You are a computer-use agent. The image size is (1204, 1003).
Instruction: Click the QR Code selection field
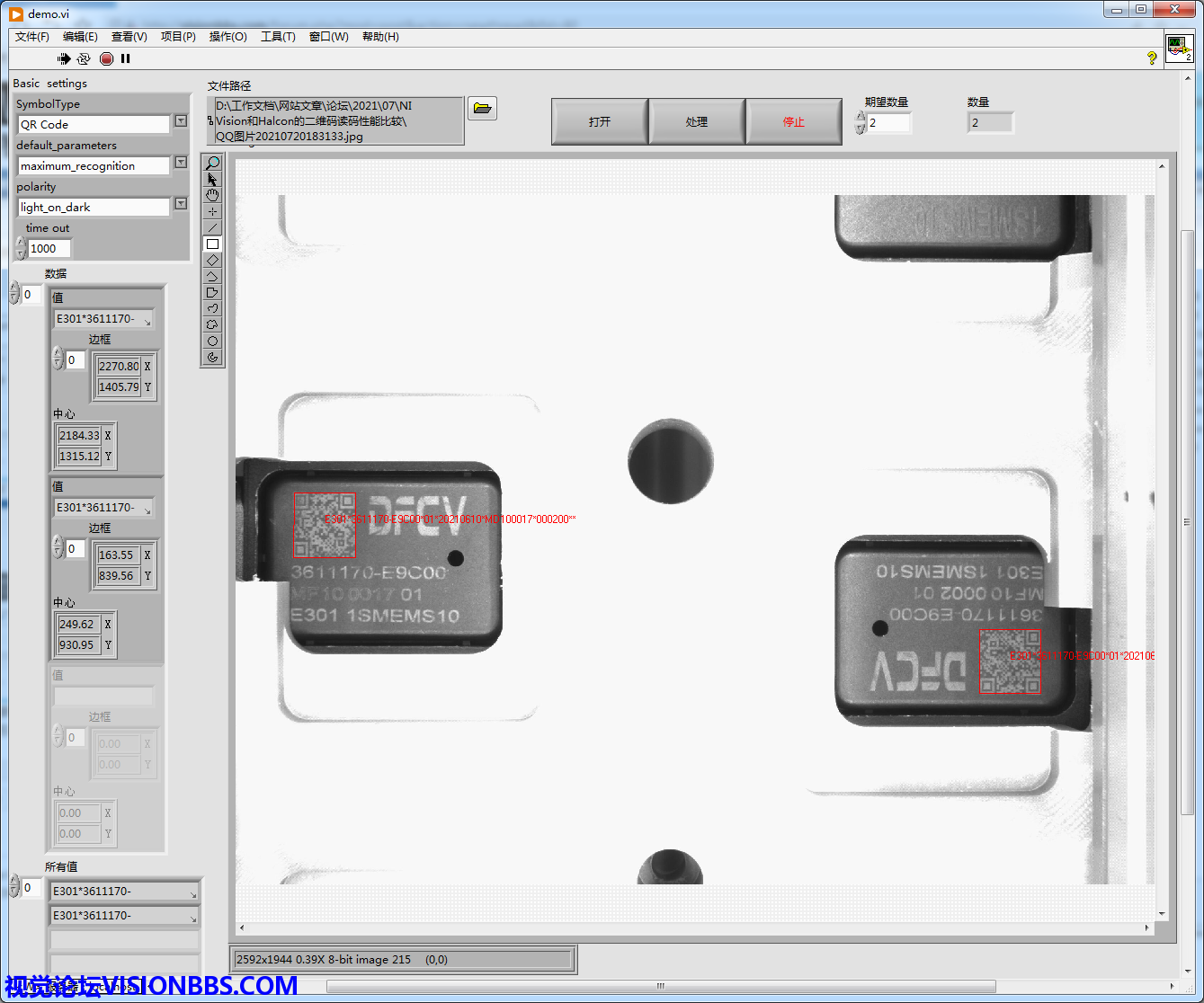(x=94, y=124)
